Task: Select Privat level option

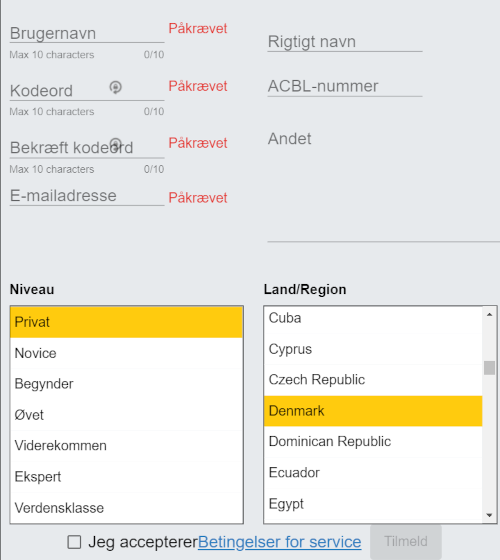Action: 126,322
